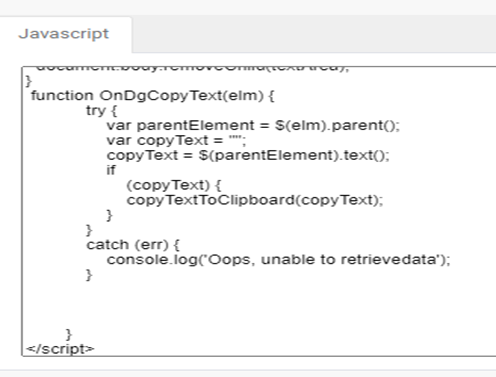Image resolution: width=496 pixels, height=377 pixels.
Task: Click the closing brace above </script>
Action: 68,334
